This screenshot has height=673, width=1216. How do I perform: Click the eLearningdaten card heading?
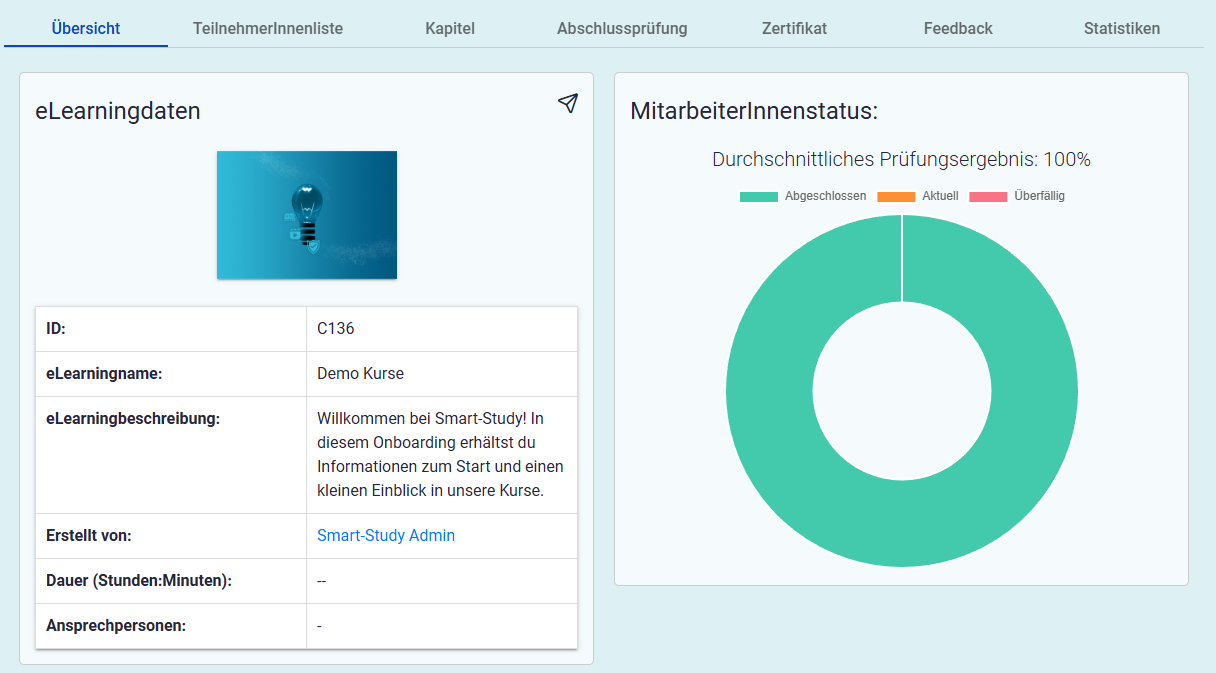118,111
